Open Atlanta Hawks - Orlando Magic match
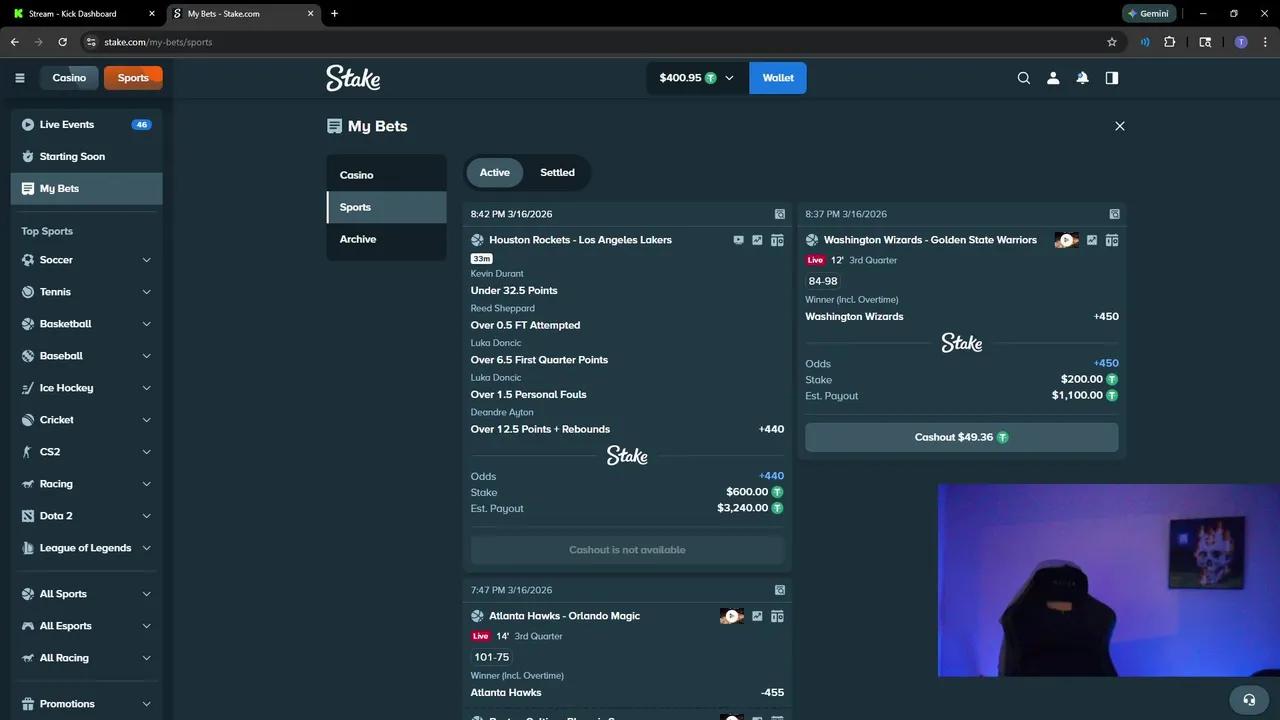This screenshot has width=1280, height=720. coord(564,616)
